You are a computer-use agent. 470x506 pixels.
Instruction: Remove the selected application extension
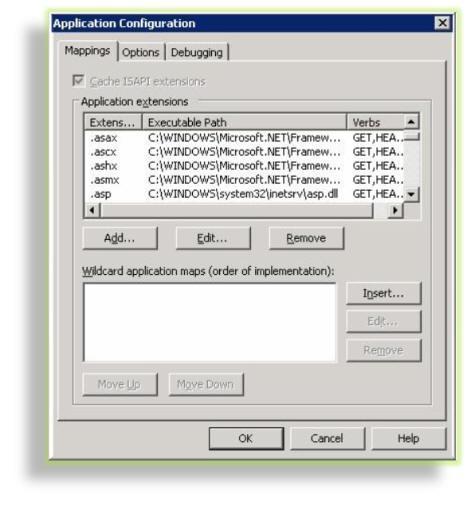(306, 238)
